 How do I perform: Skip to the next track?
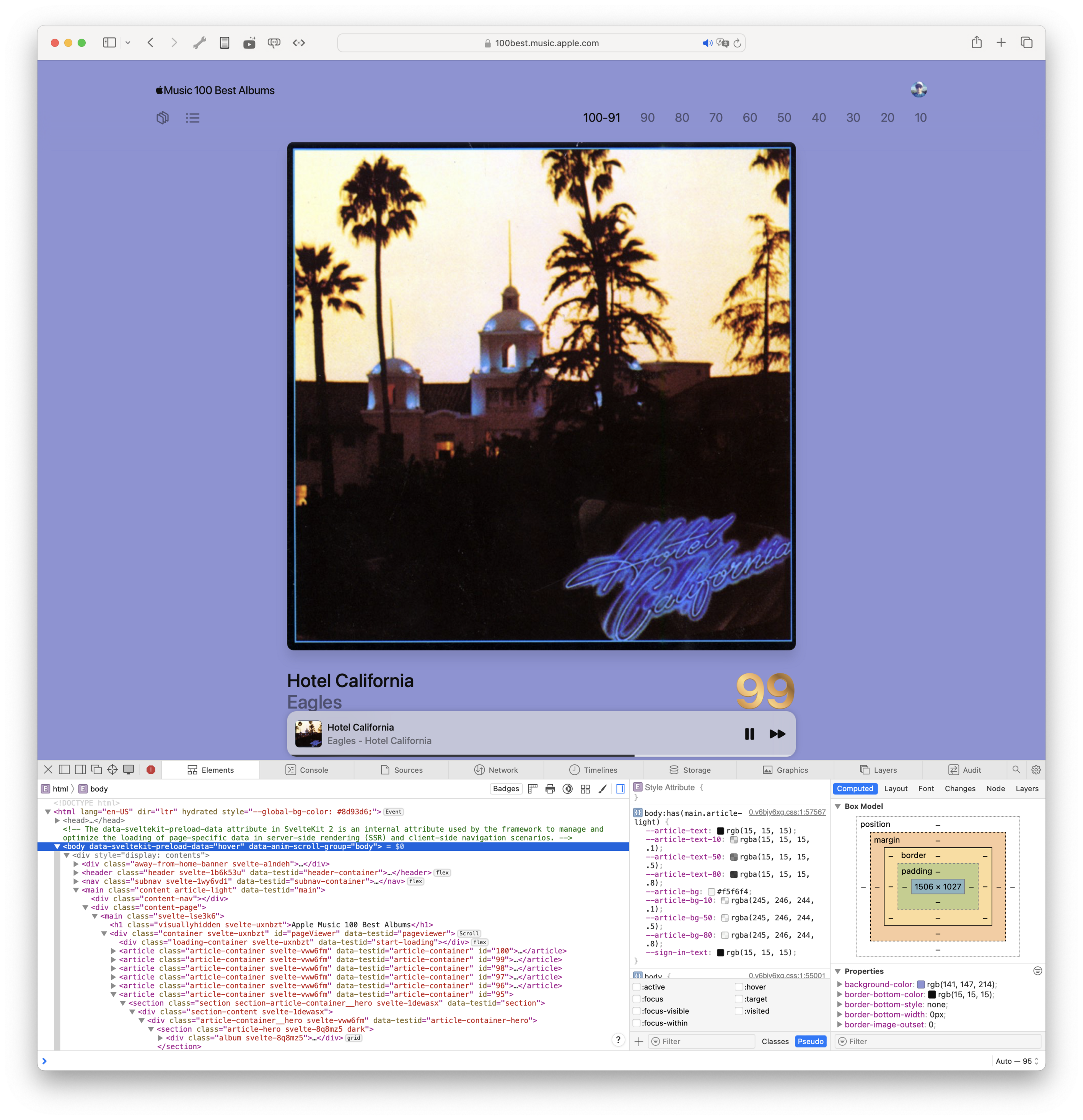(777, 734)
